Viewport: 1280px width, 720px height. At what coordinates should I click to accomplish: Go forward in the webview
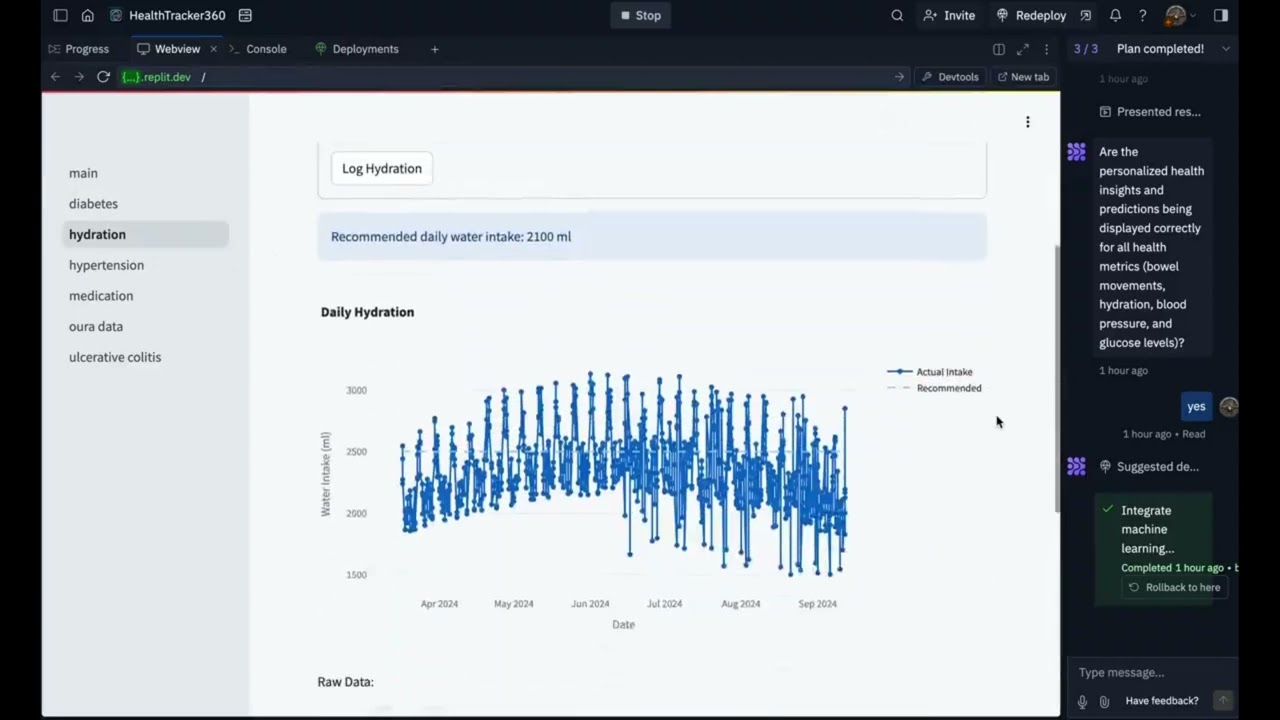(x=79, y=77)
